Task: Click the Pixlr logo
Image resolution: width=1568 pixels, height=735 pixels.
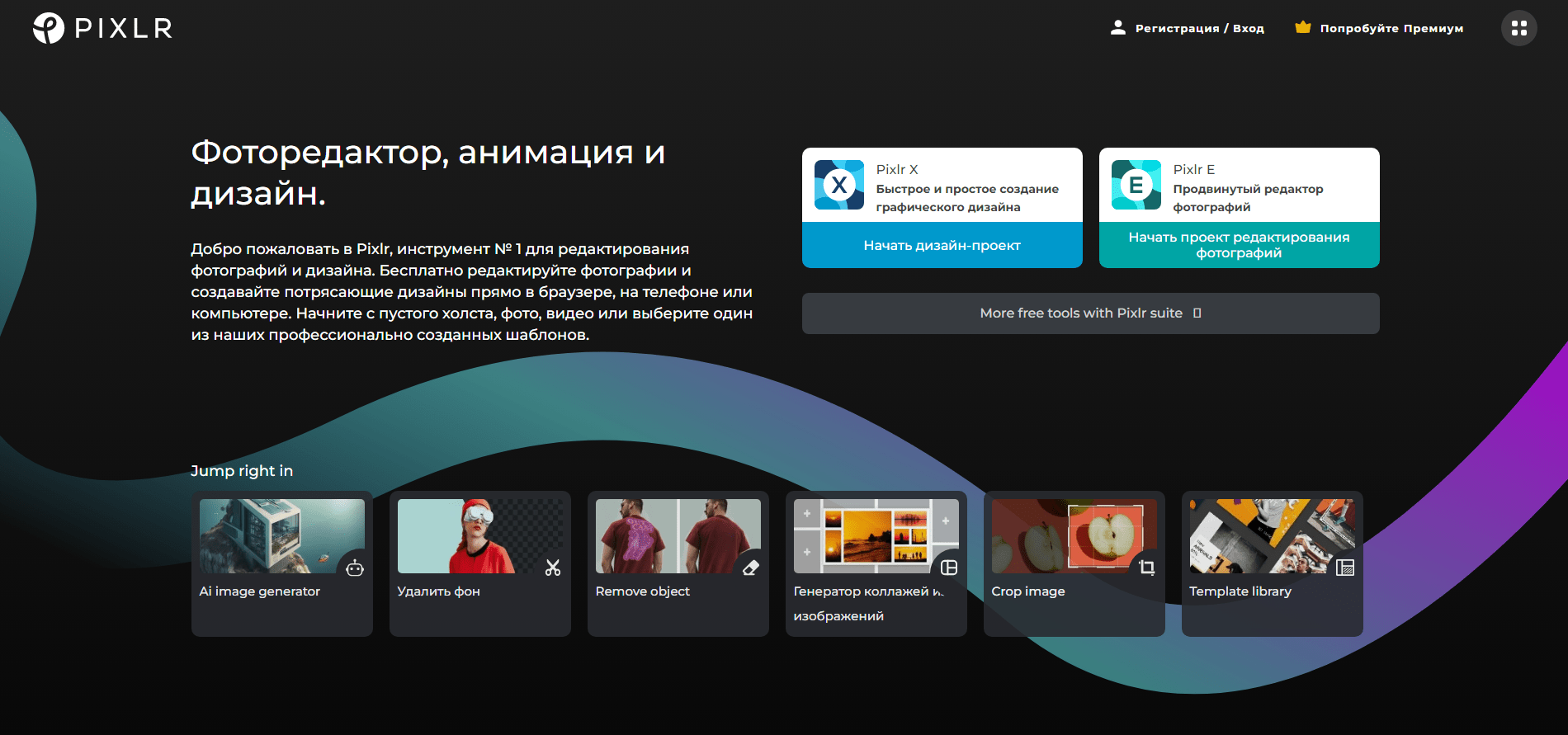Action: pyautogui.click(x=102, y=28)
